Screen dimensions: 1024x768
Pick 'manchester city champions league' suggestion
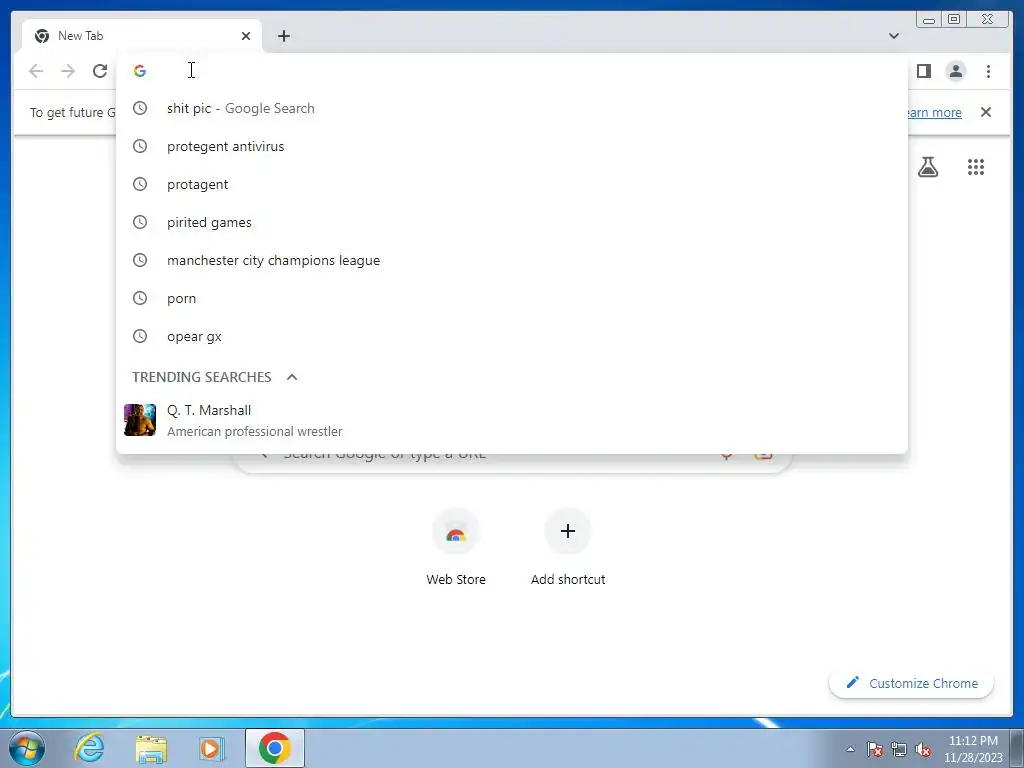511,260
